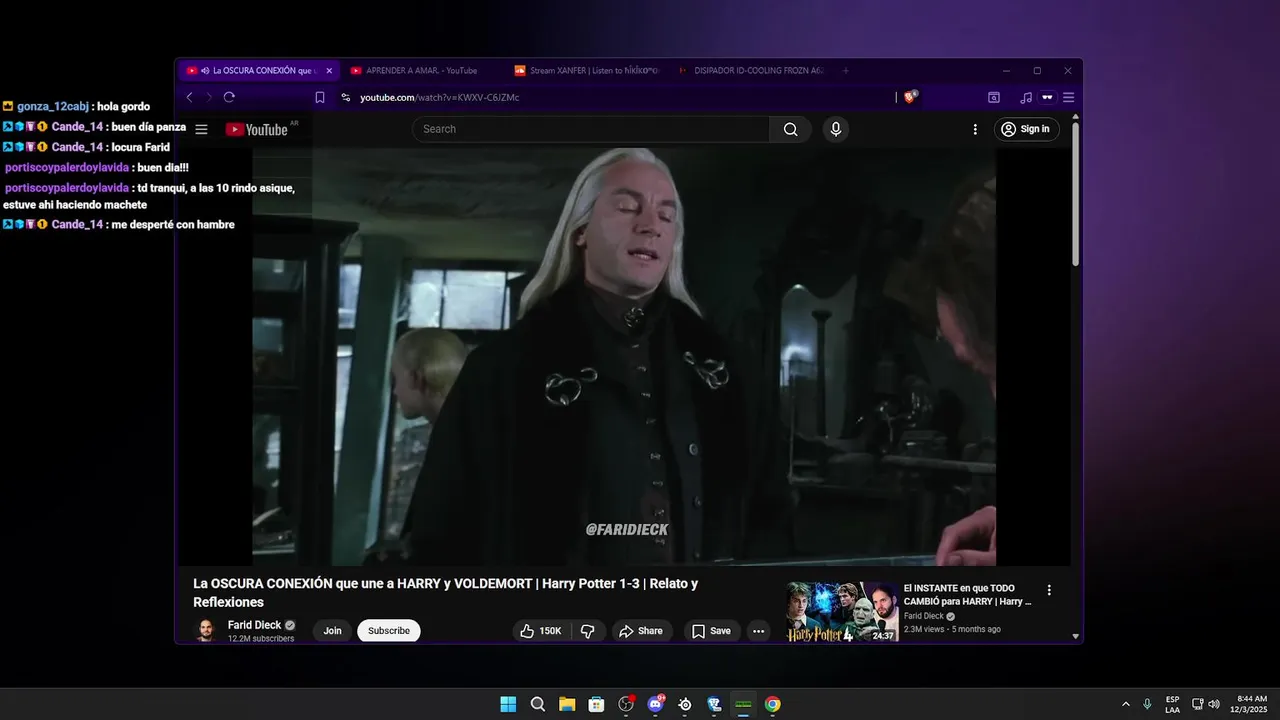Viewport: 1280px width, 720px height.
Task: Click the scrollbar down arrow
Action: click(1076, 636)
